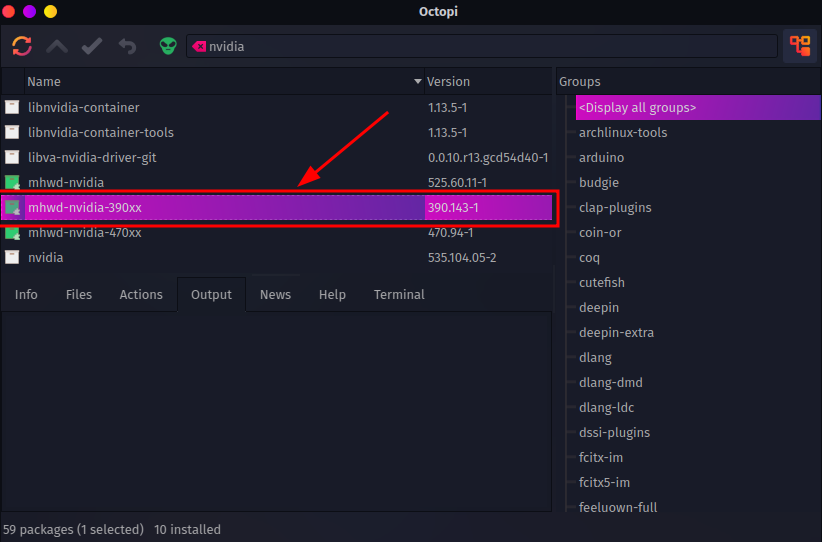This screenshot has width=822, height=542.
Task: Select the dlang-dmd group
Action: 611,383
